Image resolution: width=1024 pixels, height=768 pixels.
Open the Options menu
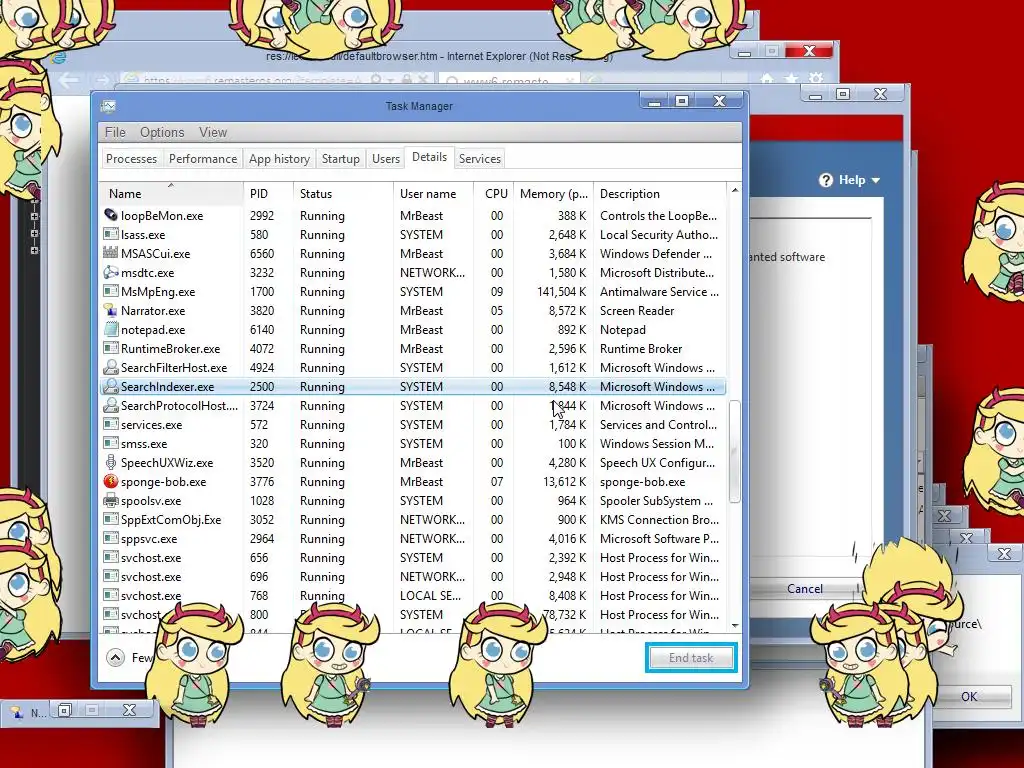[162, 132]
